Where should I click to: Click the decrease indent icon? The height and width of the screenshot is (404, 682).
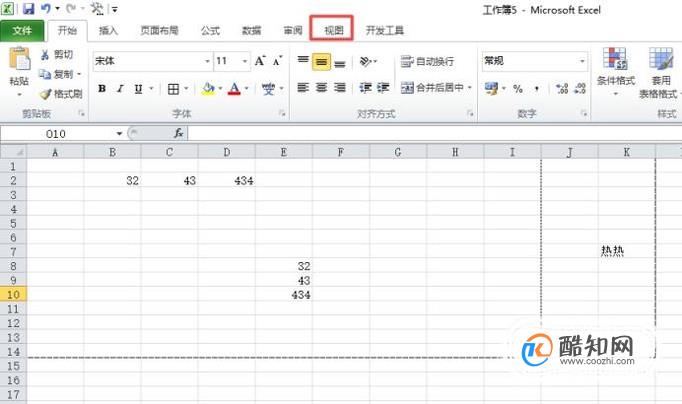click(365, 87)
